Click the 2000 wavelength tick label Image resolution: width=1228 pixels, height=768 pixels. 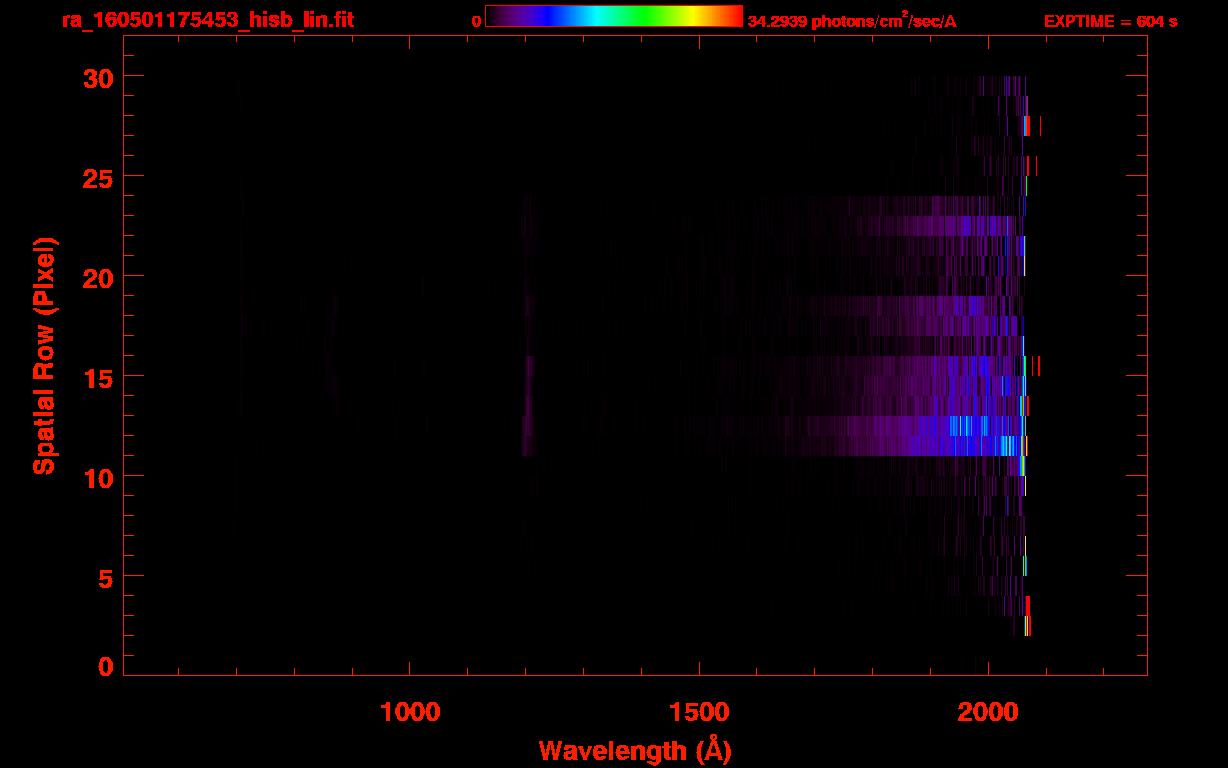point(988,712)
